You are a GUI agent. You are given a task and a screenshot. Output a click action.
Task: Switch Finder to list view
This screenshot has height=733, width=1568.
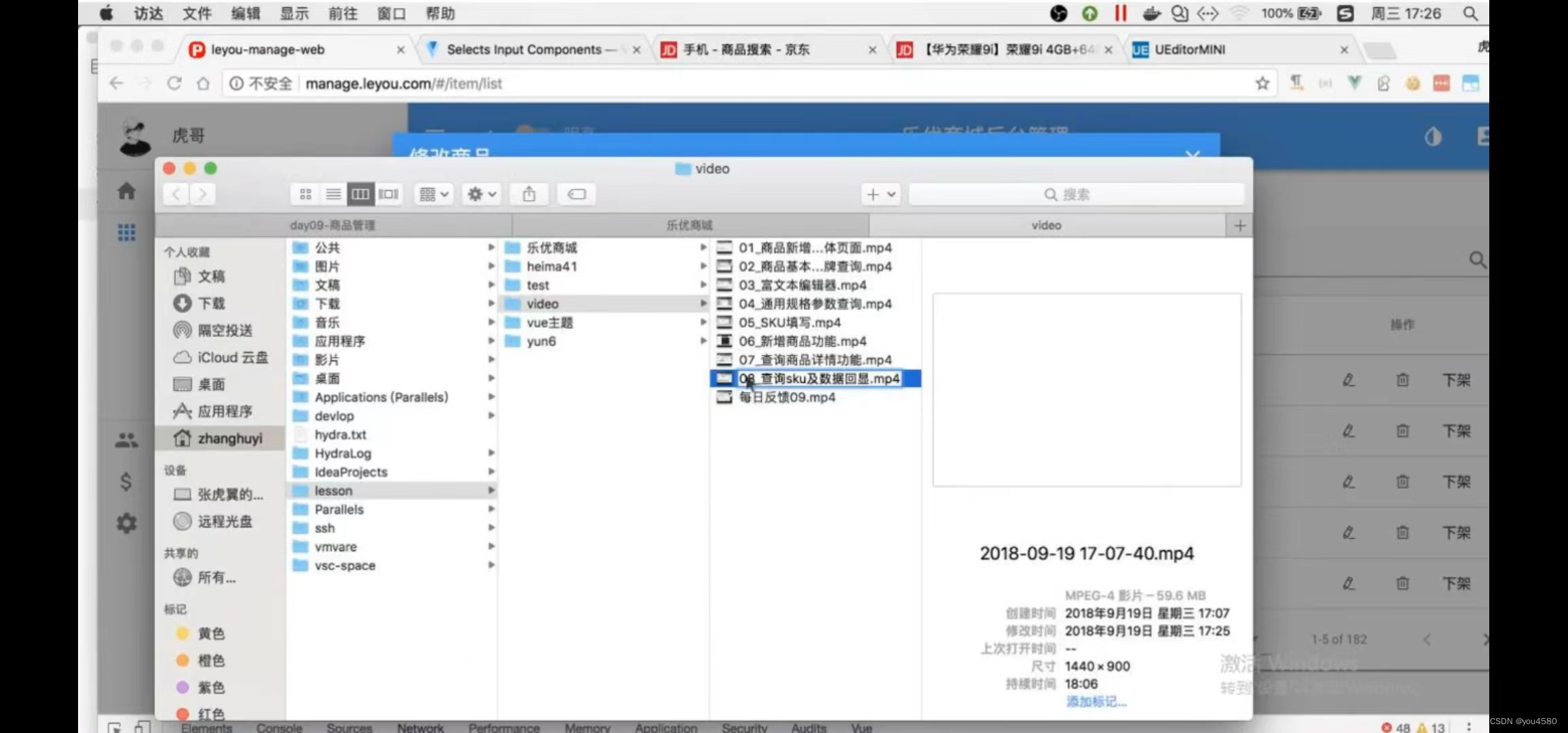(333, 195)
